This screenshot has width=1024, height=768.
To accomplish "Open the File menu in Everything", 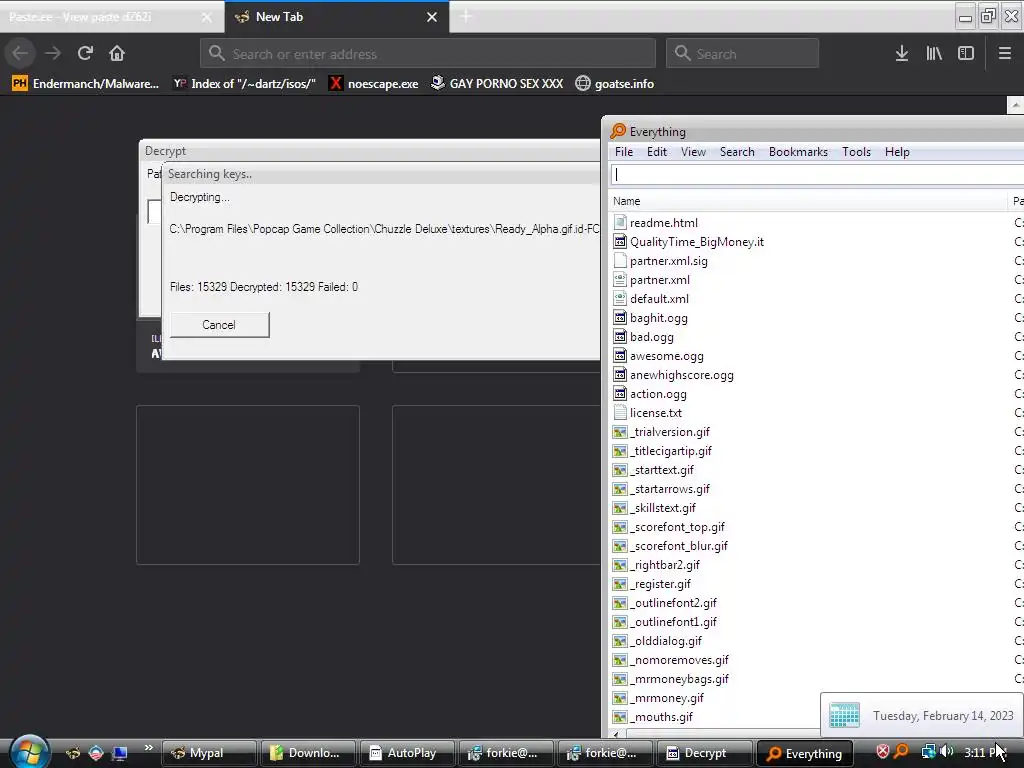I will [x=624, y=152].
